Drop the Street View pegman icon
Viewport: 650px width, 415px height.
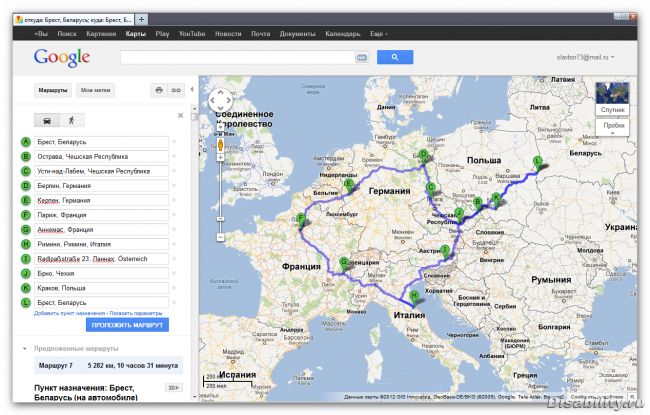tap(222, 145)
